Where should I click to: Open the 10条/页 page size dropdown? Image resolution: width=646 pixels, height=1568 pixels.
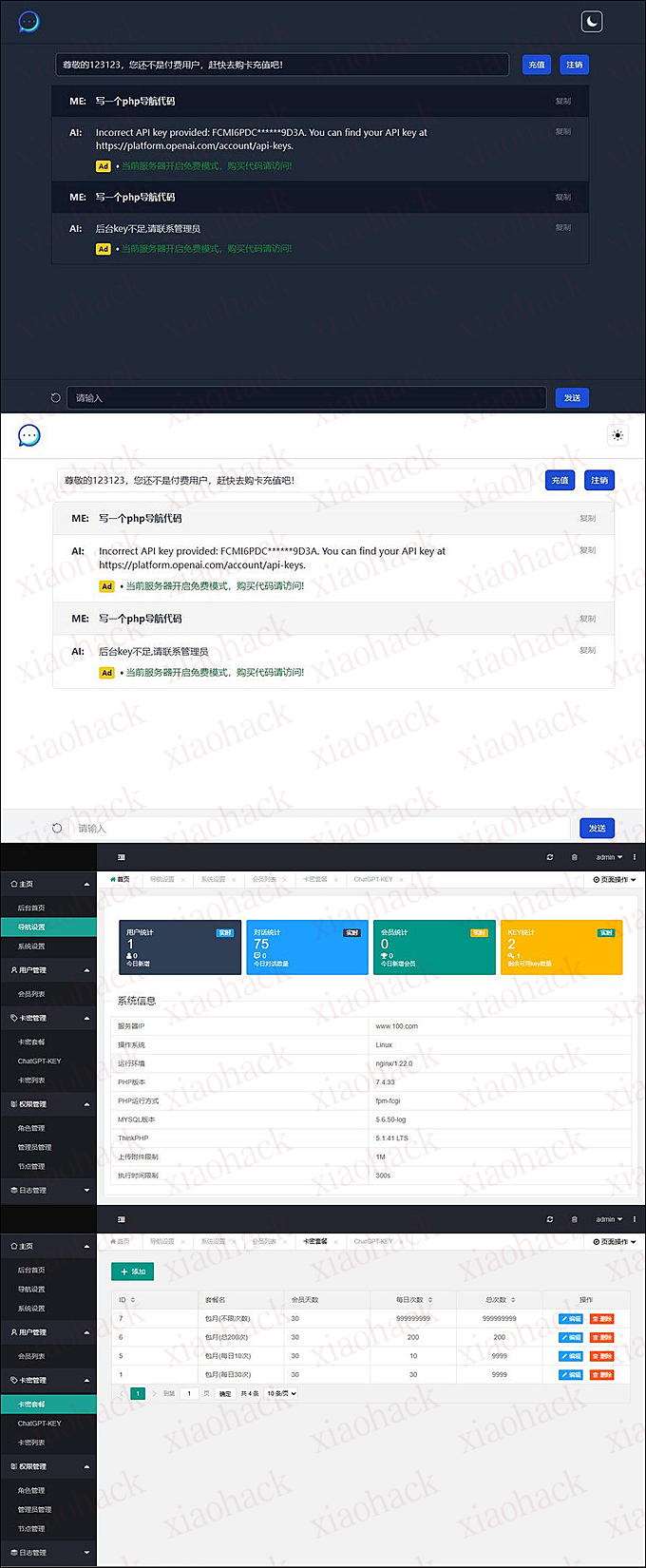[x=282, y=1393]
